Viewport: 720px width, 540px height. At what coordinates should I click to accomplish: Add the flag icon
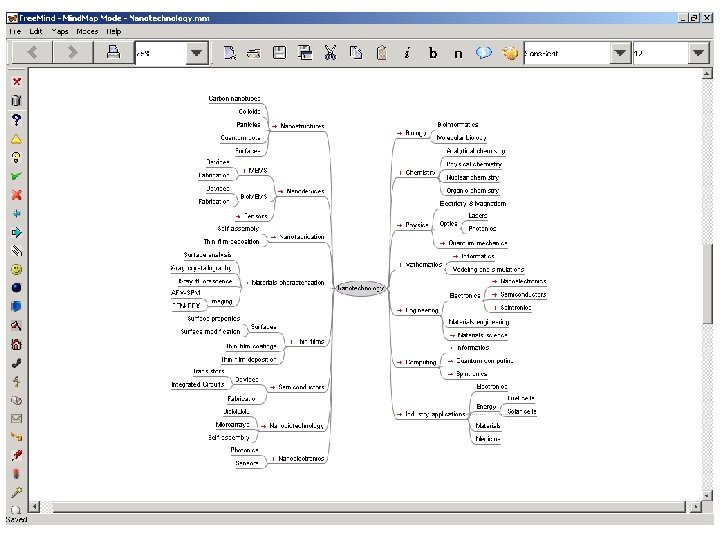pos(17,326)
